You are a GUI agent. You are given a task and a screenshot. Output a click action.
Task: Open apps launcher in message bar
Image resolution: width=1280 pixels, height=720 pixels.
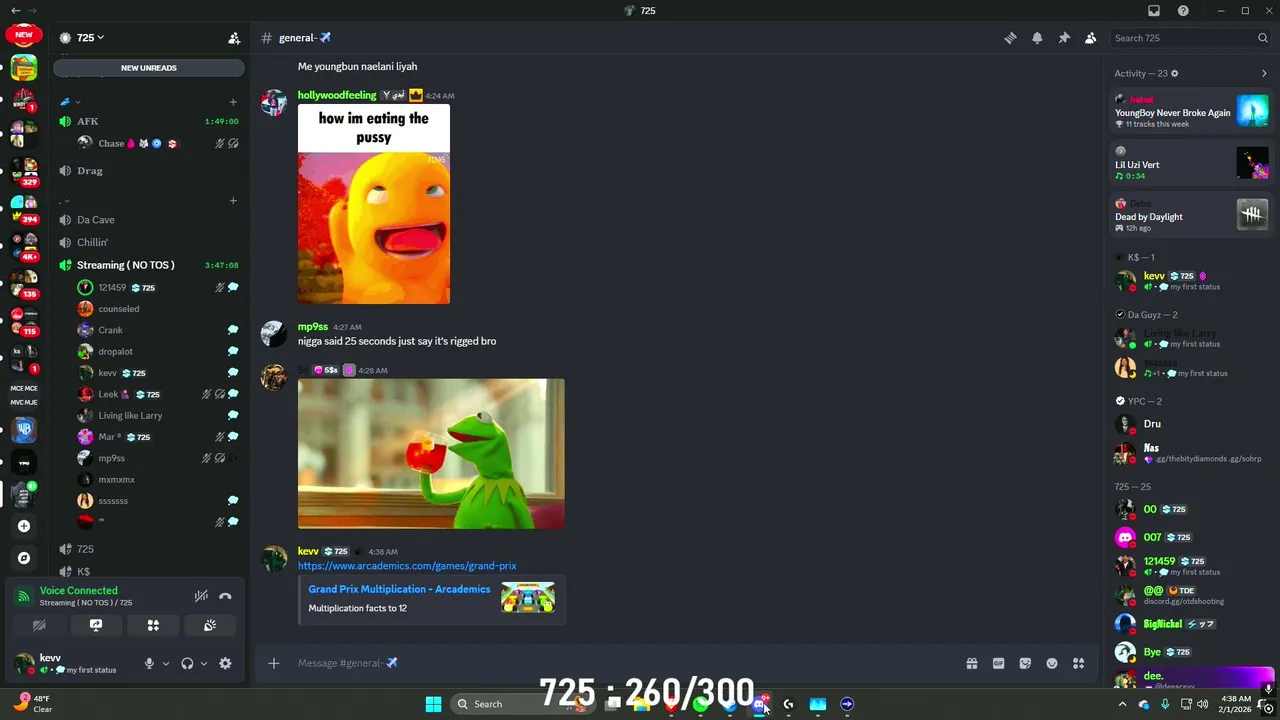[1078, 663]
